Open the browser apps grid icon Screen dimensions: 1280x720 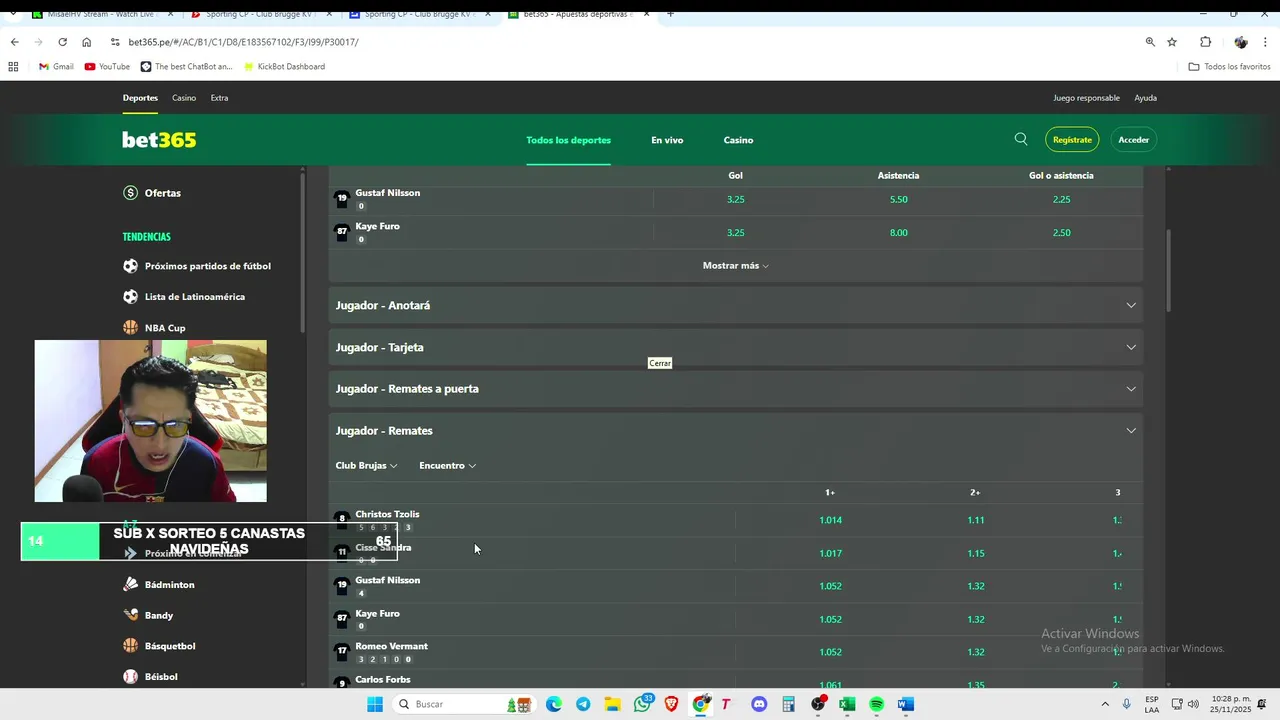tap(13, 66)
